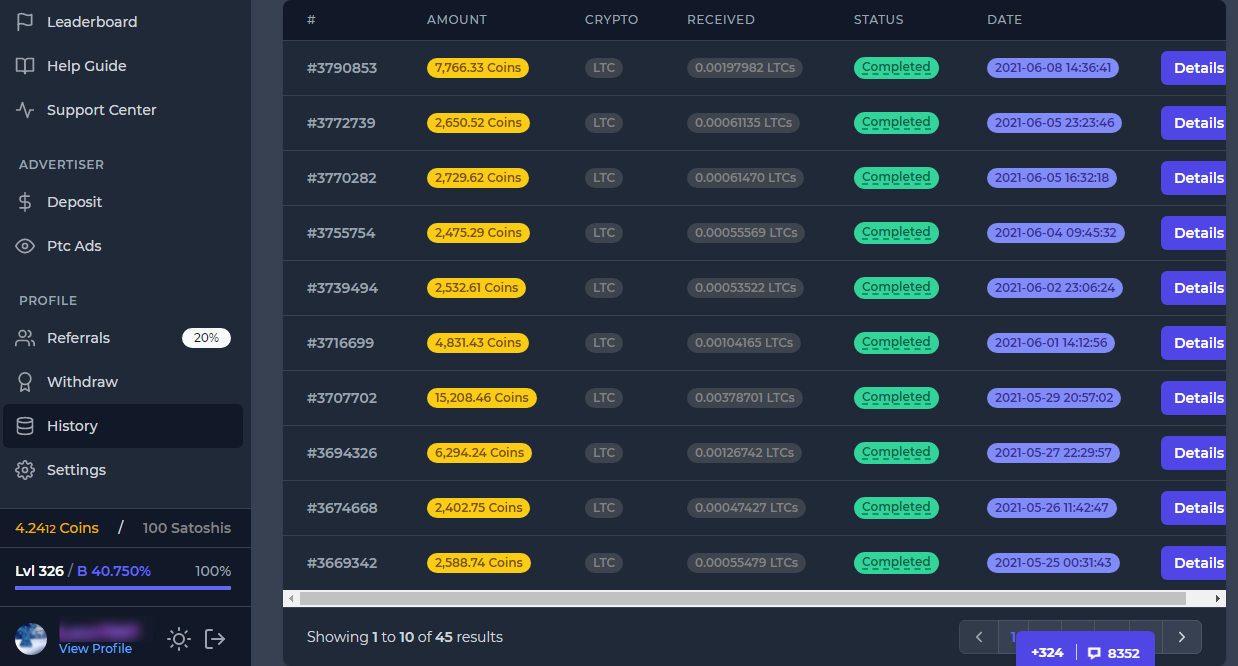Click the Support Center pulse icon

pyautogui.click(x=25, y=110)
